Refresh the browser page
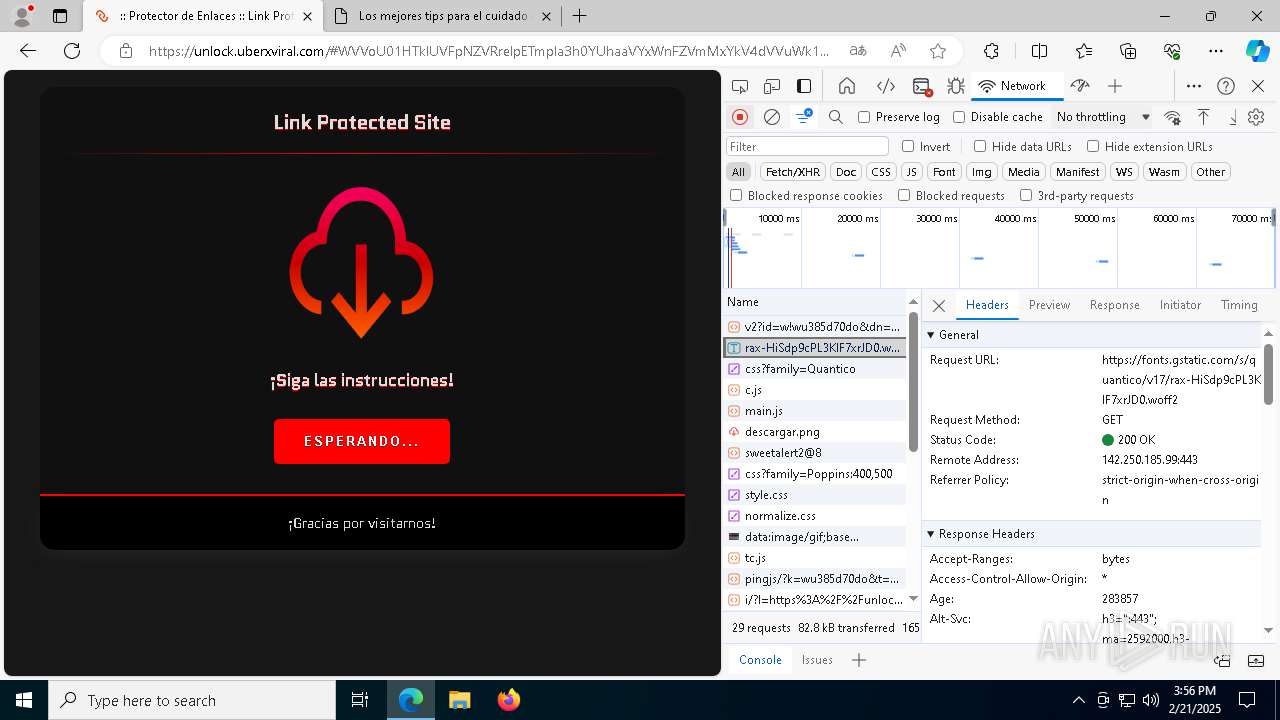1280x720 pixels. [72, 51]
